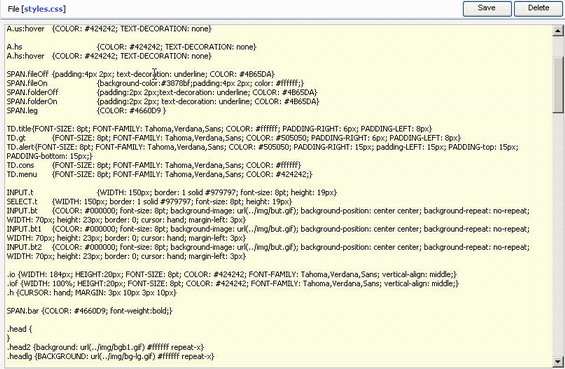The height and width of the screenshot is (369, 565).
Task: Click the scrollbar down arrow
Action: [558, 361]
